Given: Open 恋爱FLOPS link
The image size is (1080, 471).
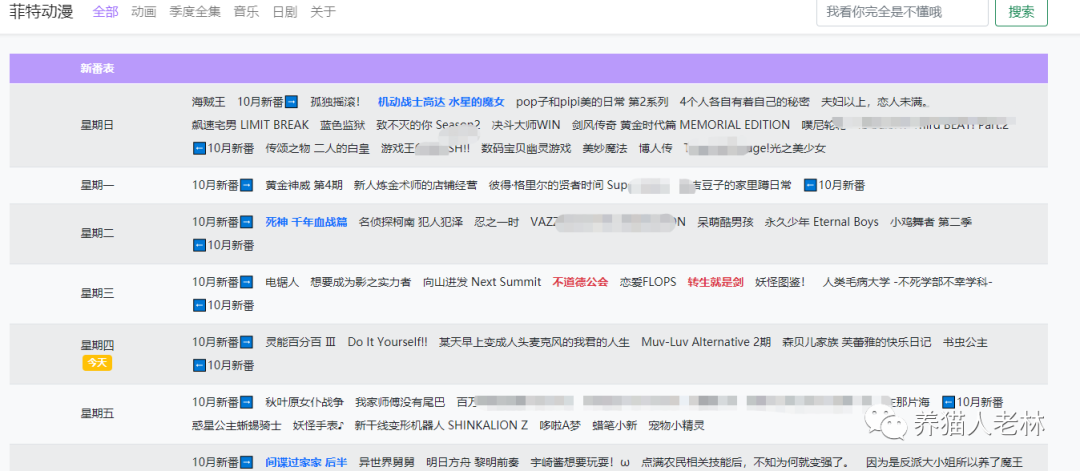Looking at the screenshot, I should [x=648, y=282].
